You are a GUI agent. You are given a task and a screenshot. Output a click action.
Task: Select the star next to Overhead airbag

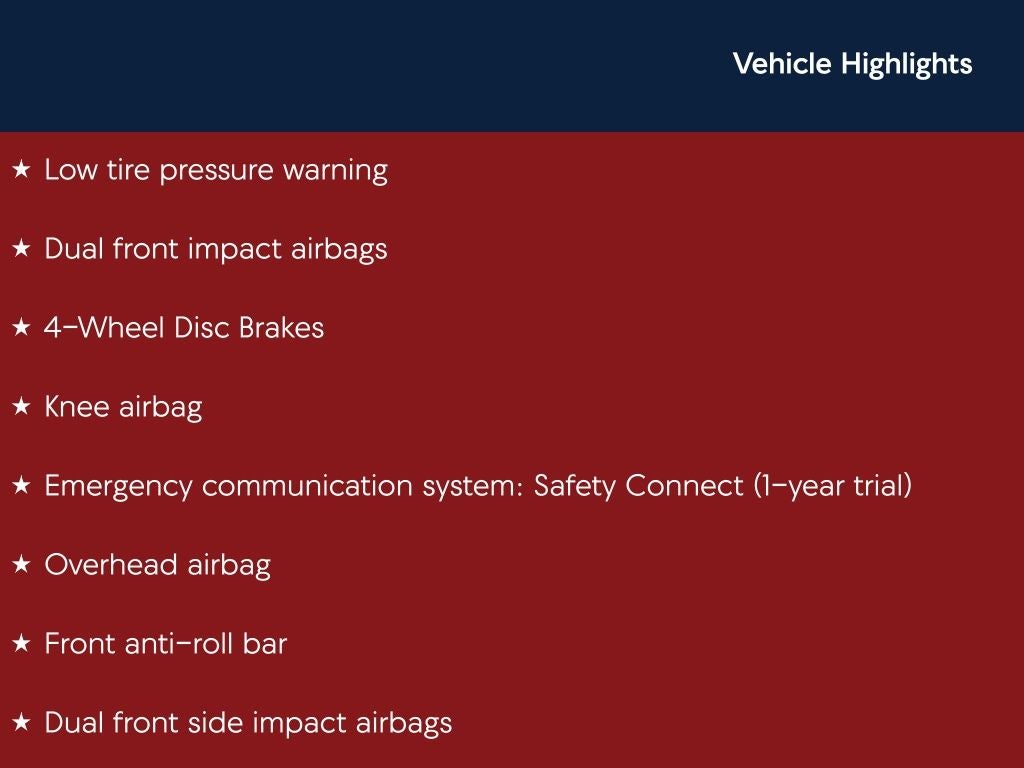tap(21, 566)
